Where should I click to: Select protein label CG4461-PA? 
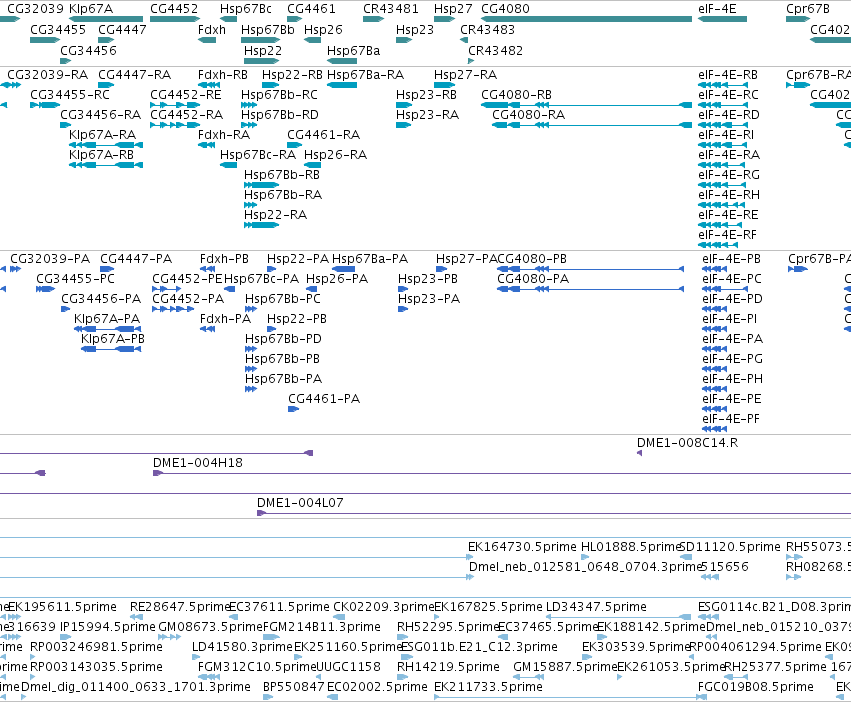tap(323, 399)
